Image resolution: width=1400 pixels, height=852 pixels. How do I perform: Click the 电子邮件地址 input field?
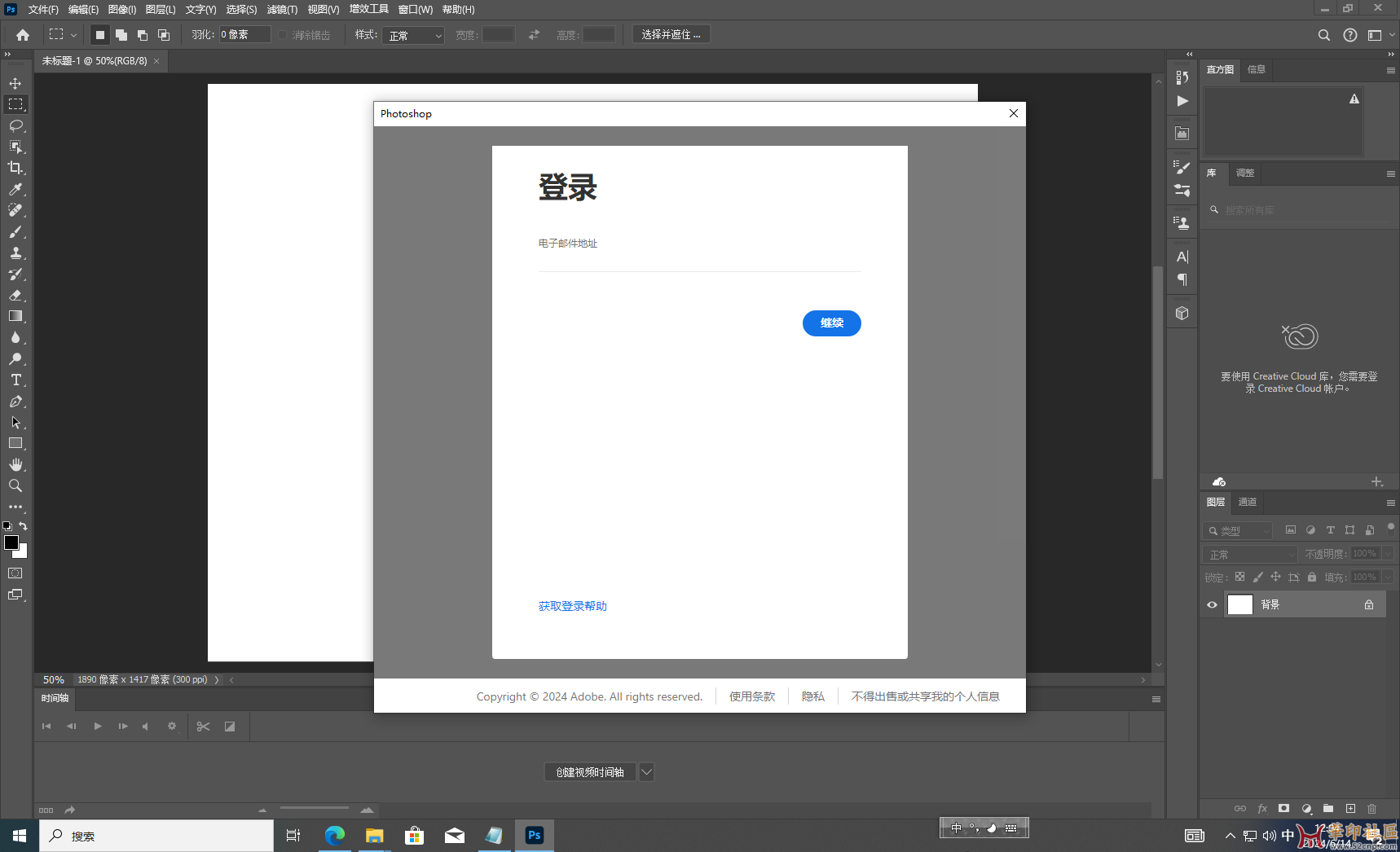click(699, 254)
